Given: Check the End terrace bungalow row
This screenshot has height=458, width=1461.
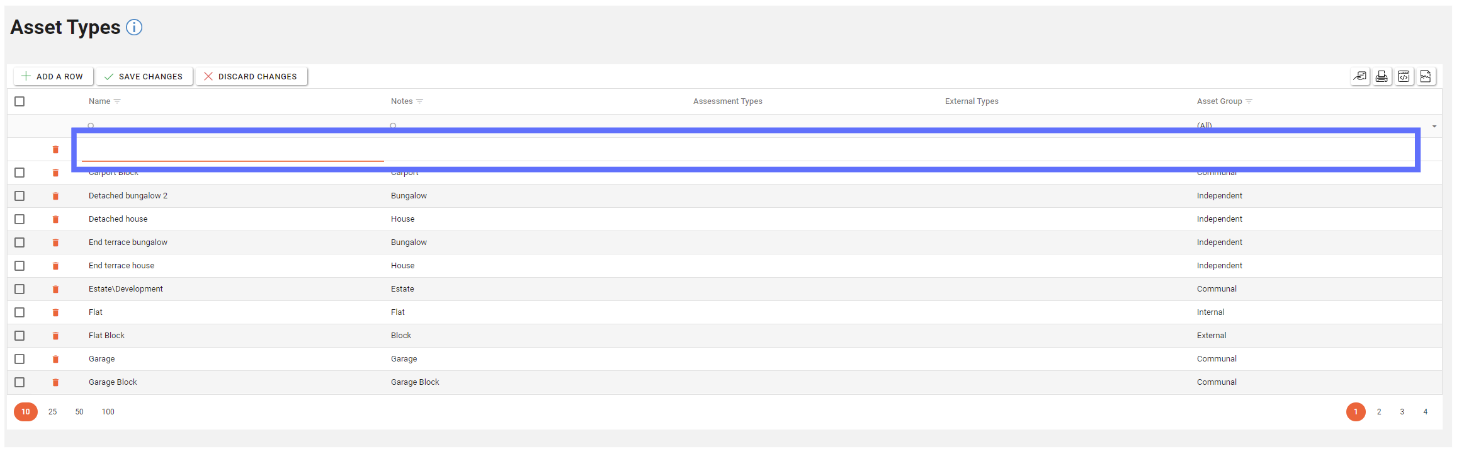Looking at the screenshot, I should click(x=20, y=242).
